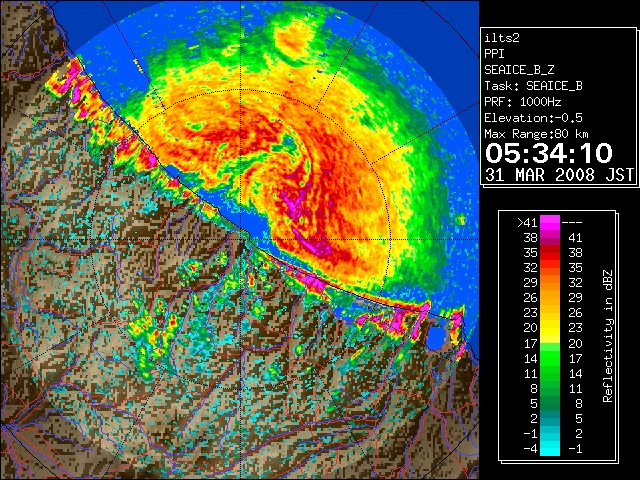Click the 'PRF: 1000Hz' line
This screenshot has height=480, width=640.
coord(523,102)
